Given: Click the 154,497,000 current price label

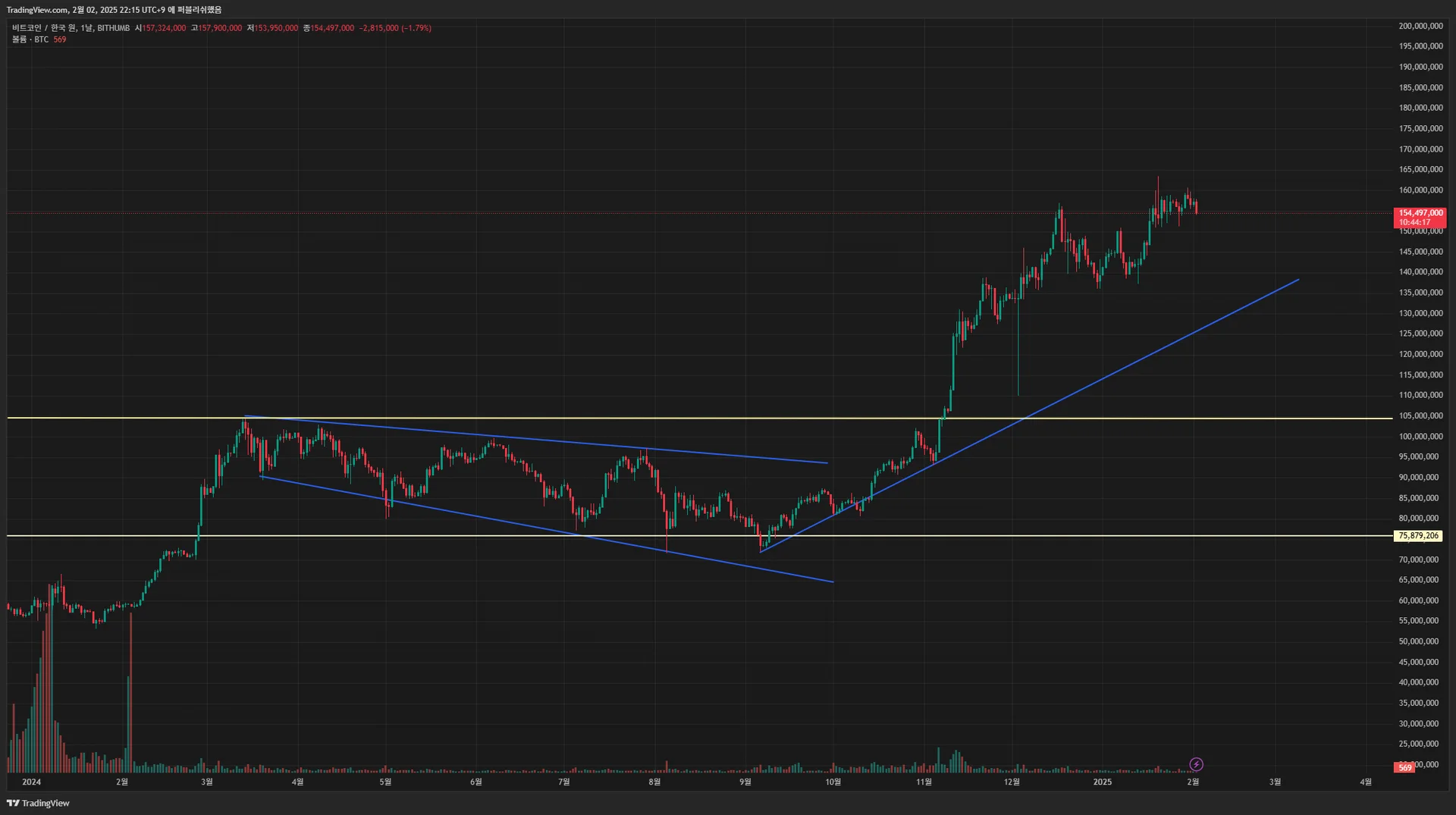Looking at the screenshot, I should tap(1420, 214).
